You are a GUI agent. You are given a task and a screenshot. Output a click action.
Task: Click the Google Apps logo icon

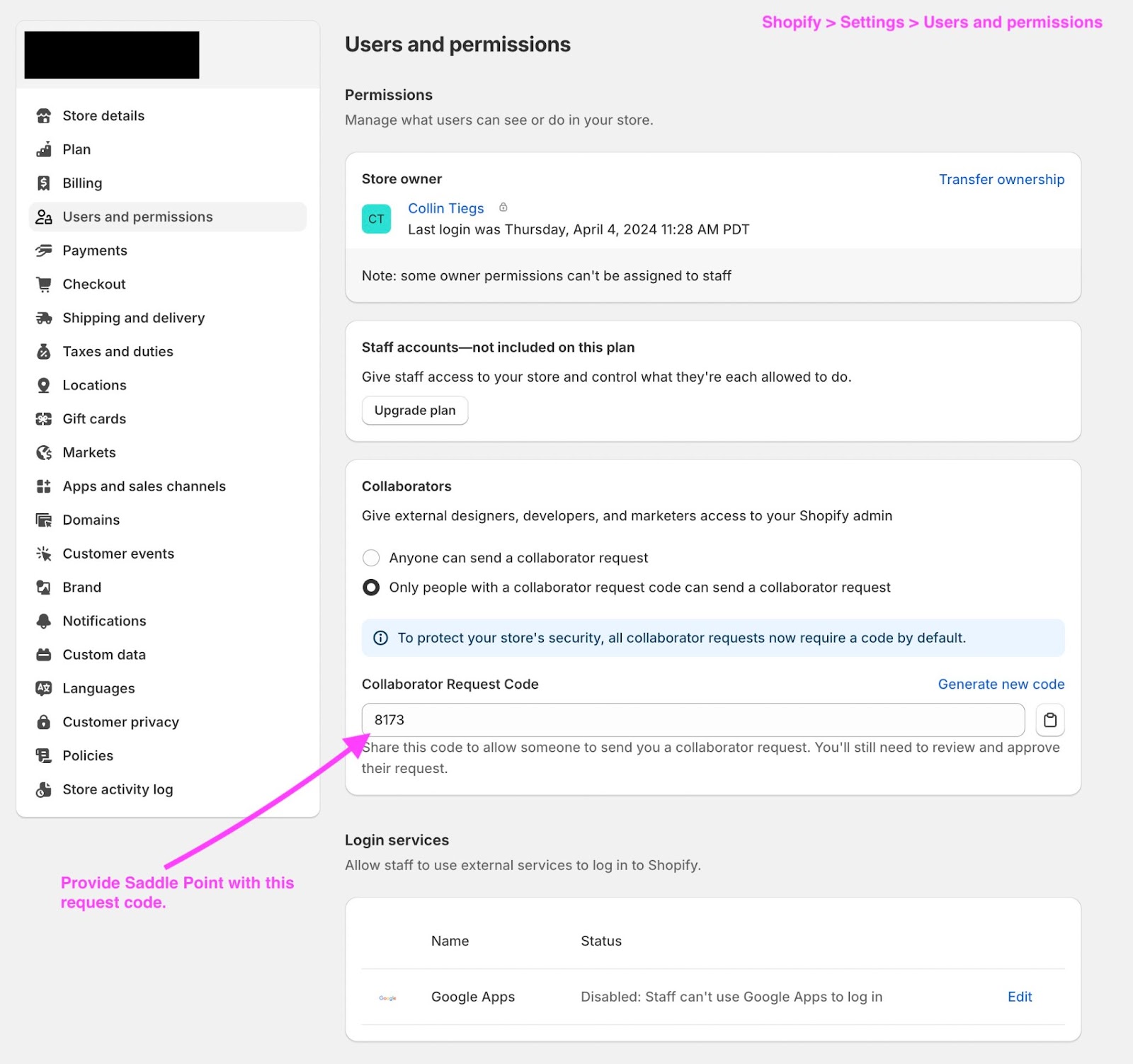387,997
